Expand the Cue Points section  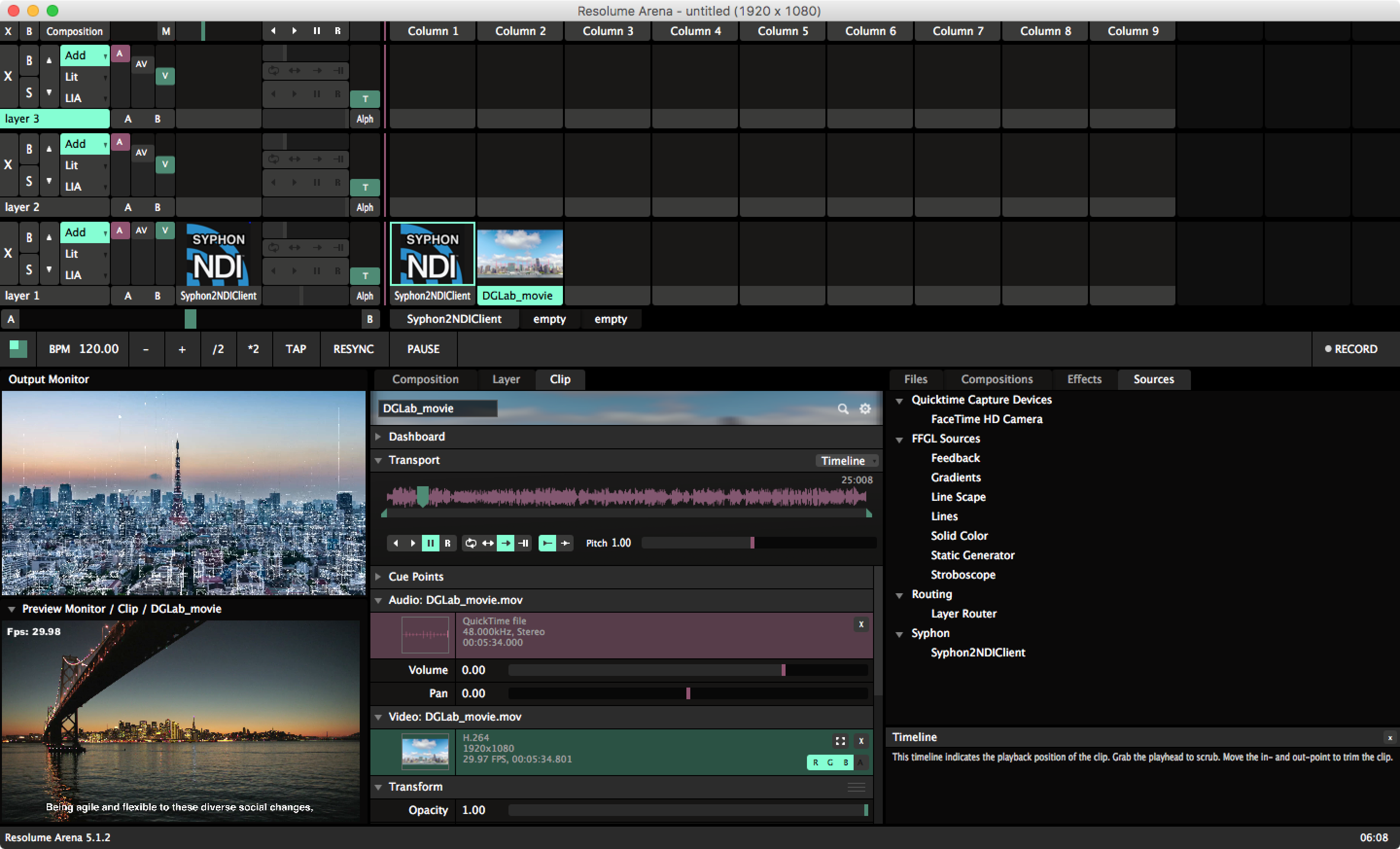pos(415,576)
